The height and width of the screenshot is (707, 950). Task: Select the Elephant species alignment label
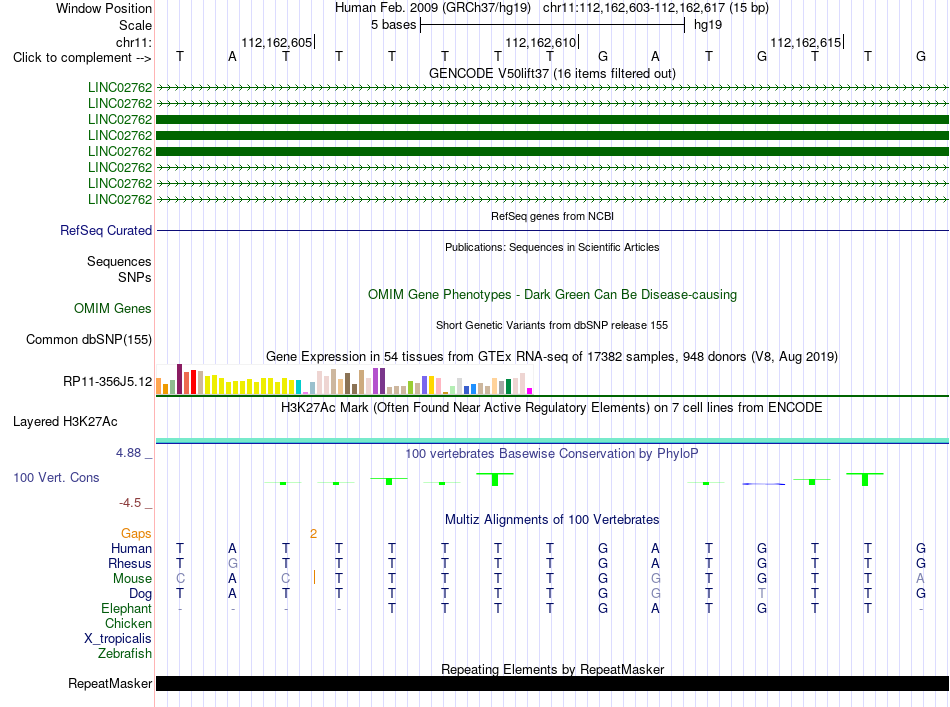pyautogui.click(x=126, y=608)
